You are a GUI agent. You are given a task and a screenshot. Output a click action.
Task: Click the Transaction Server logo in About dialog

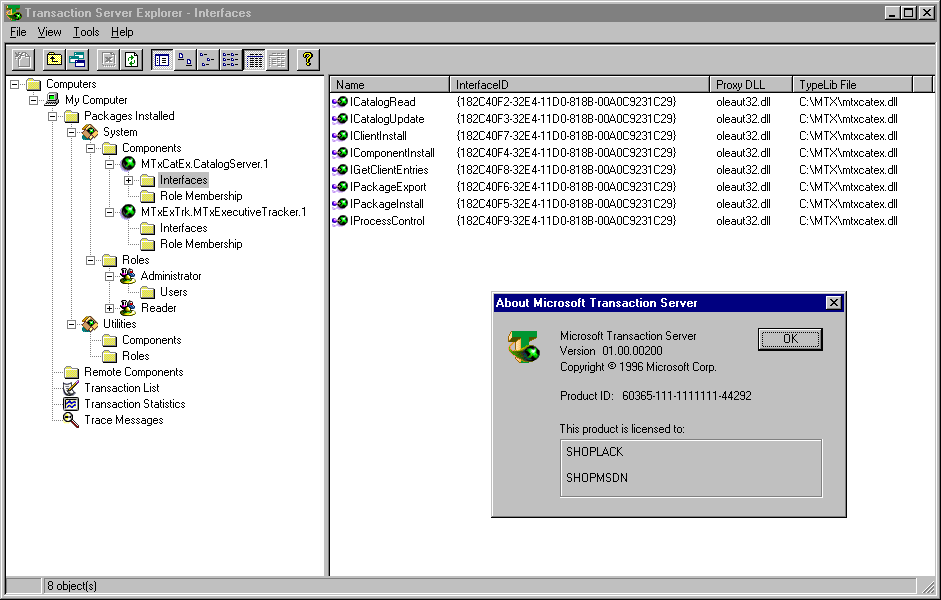click(523, 347)
